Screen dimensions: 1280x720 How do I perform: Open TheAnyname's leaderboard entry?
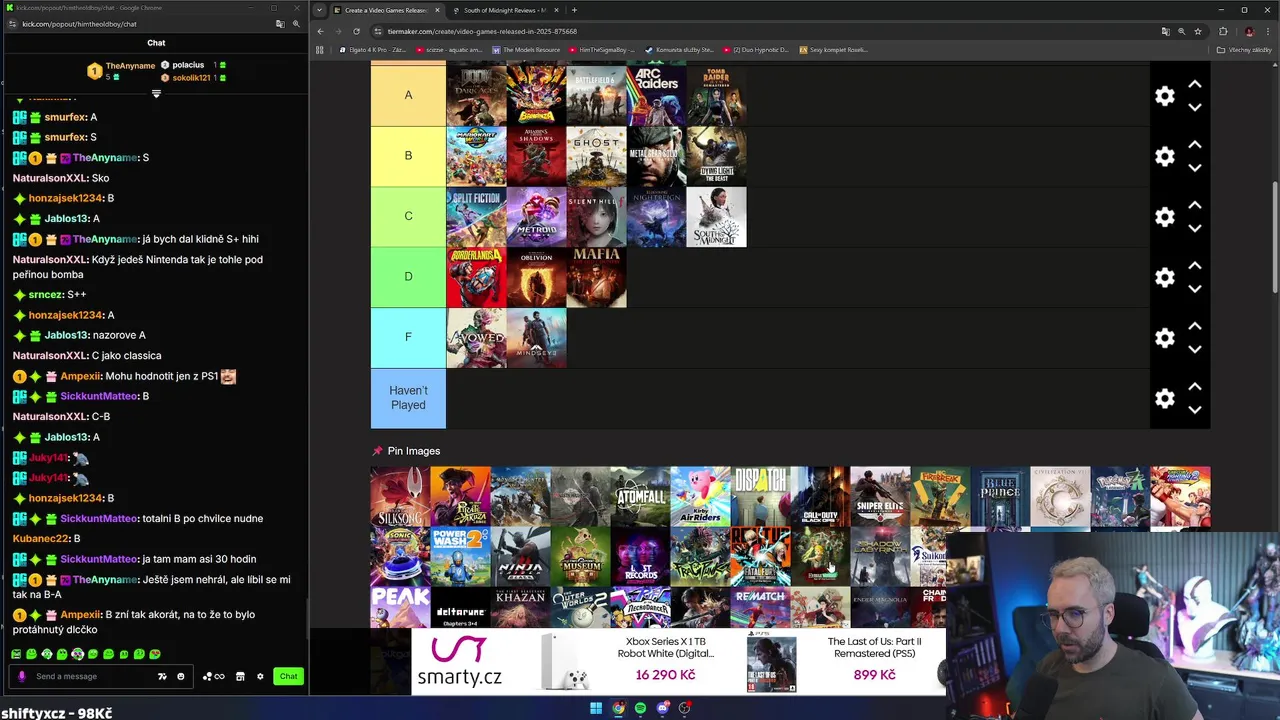[x=122, y=71]
